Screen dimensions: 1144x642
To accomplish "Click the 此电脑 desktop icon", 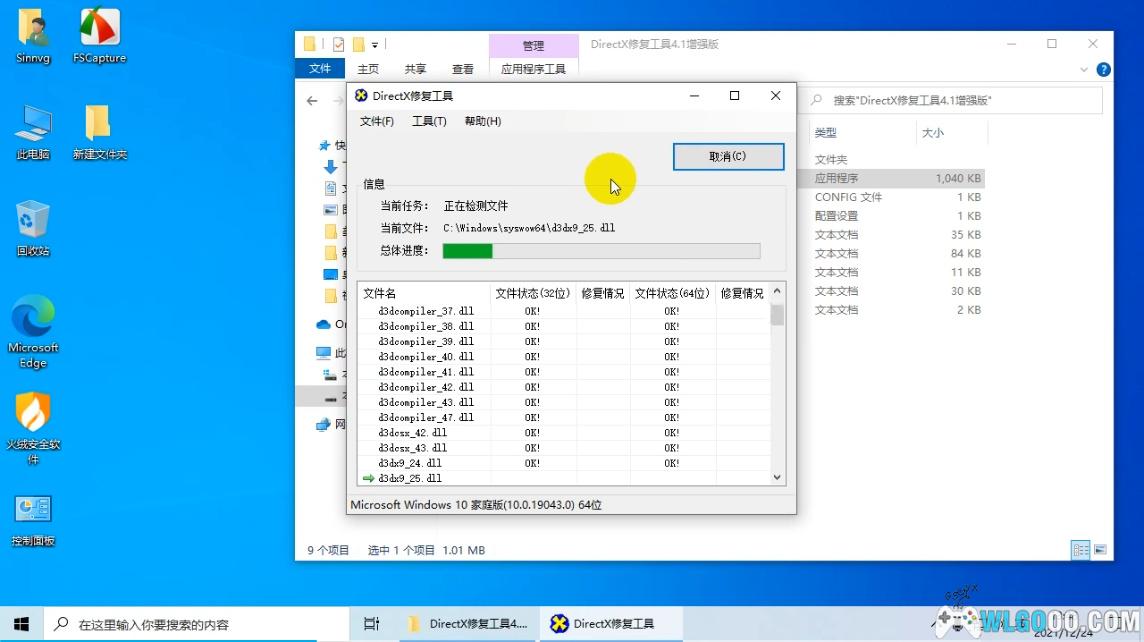I will [32, 131].
